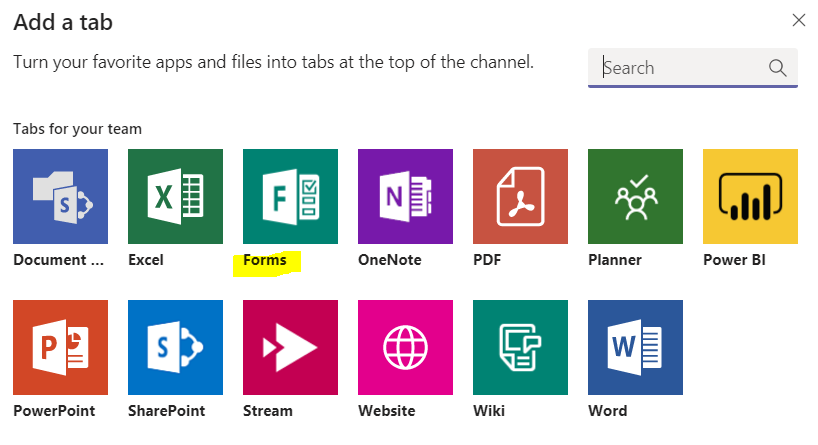
Task: Click the magnifier search icon
Action: click(x=777, y=68)
